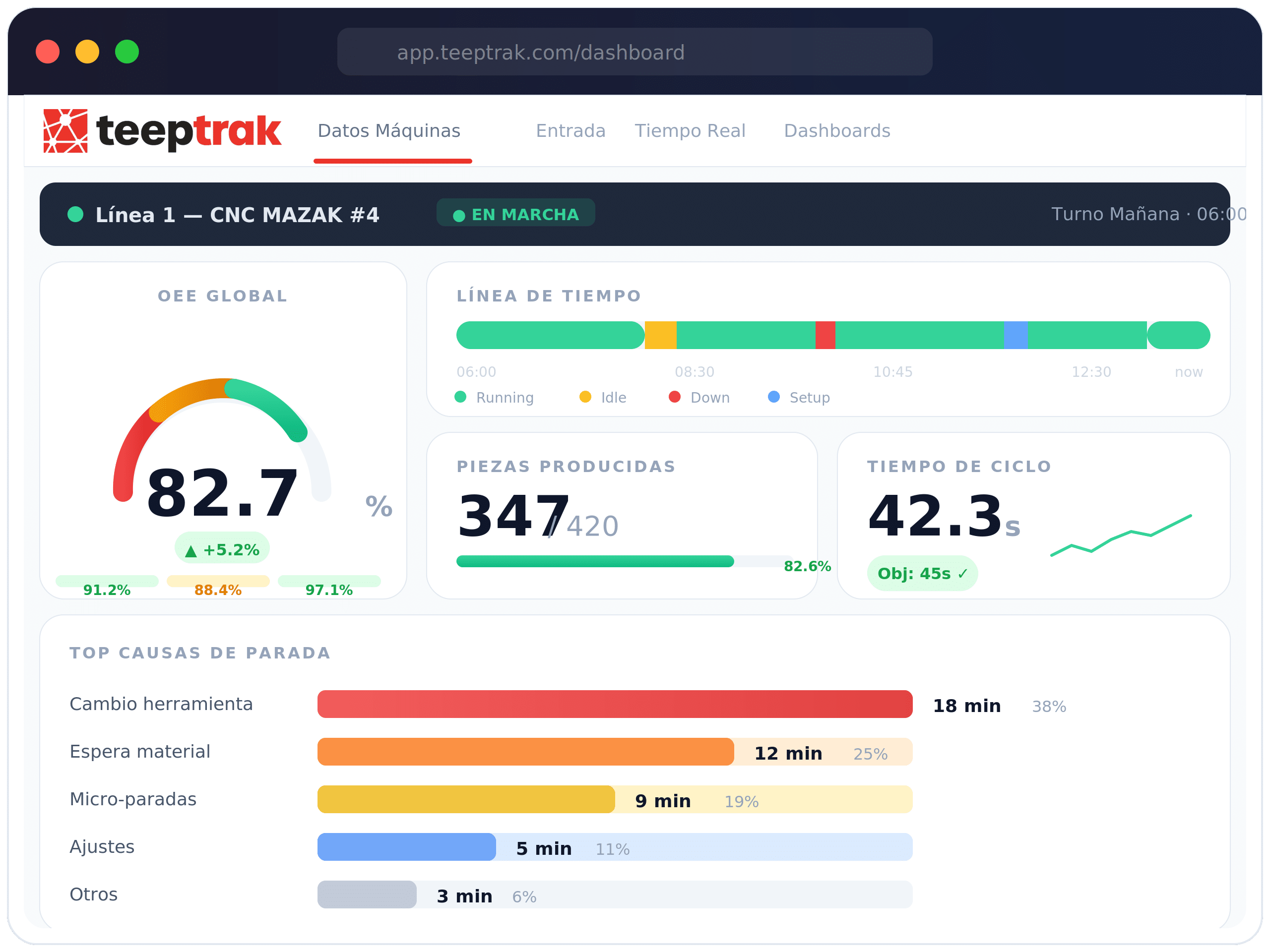
Task: Click the OEE semicircle gauge arc
Action: coord(190,394)
